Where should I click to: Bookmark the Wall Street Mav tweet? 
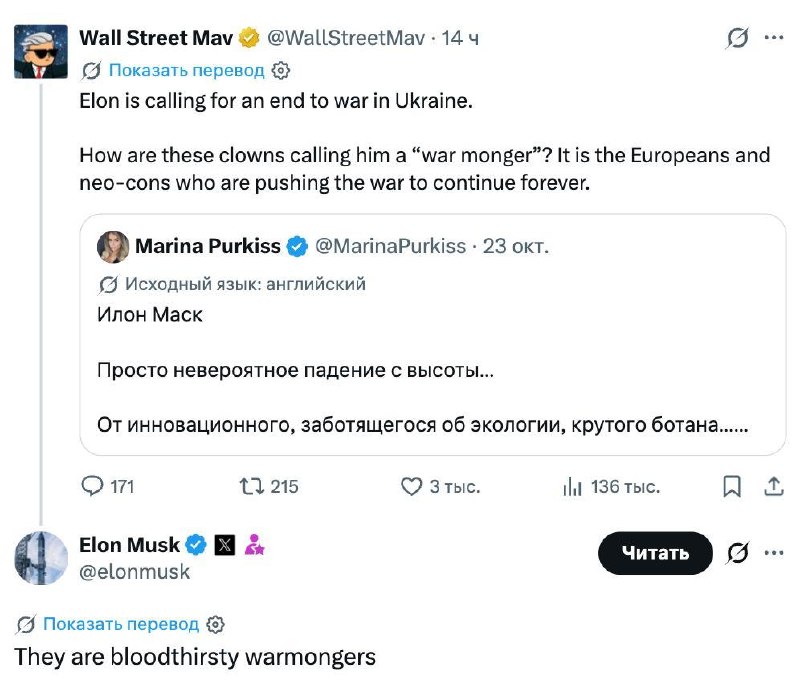click(732, 486)
